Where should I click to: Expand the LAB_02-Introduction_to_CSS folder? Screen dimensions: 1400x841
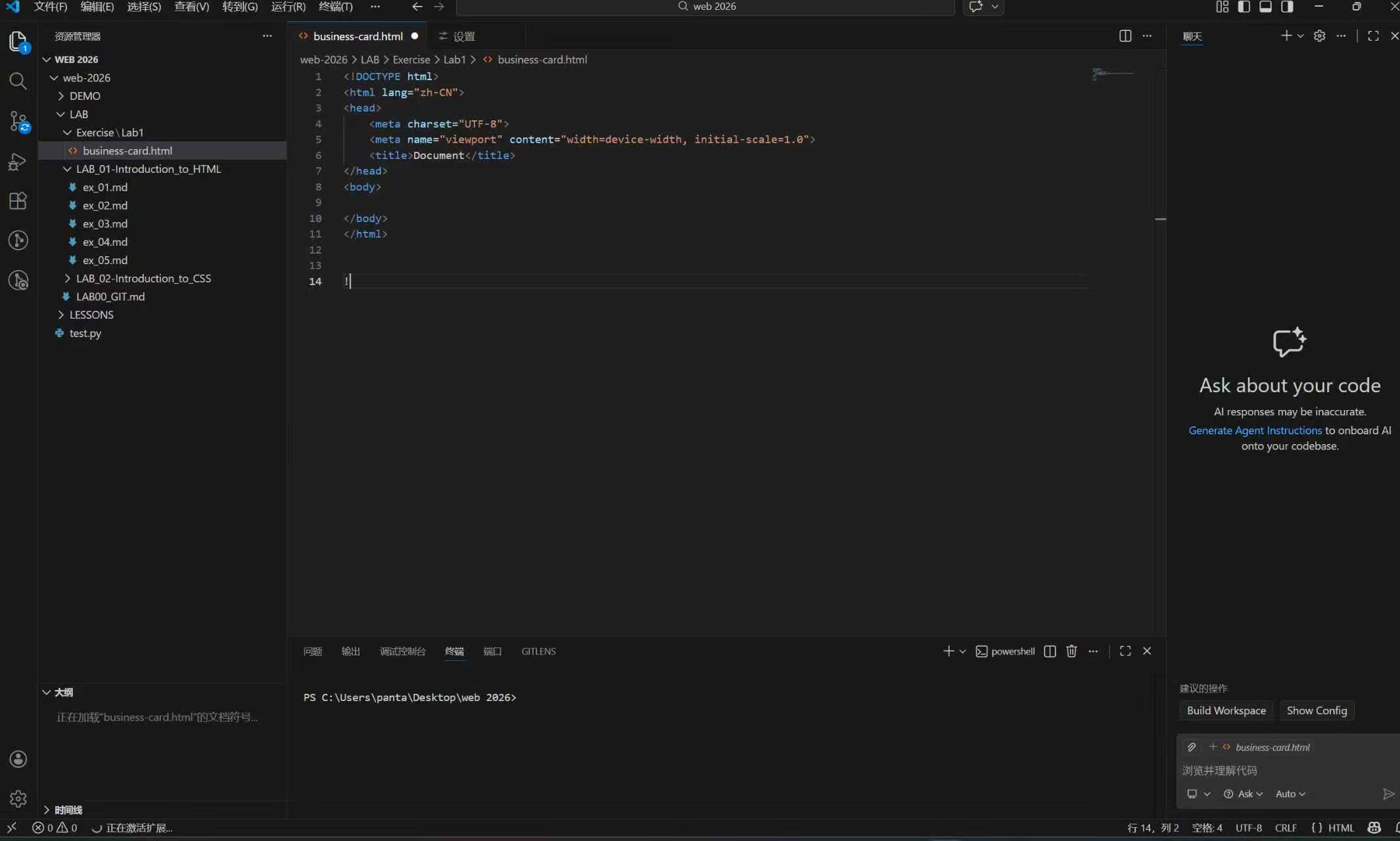tap(143, 279)
